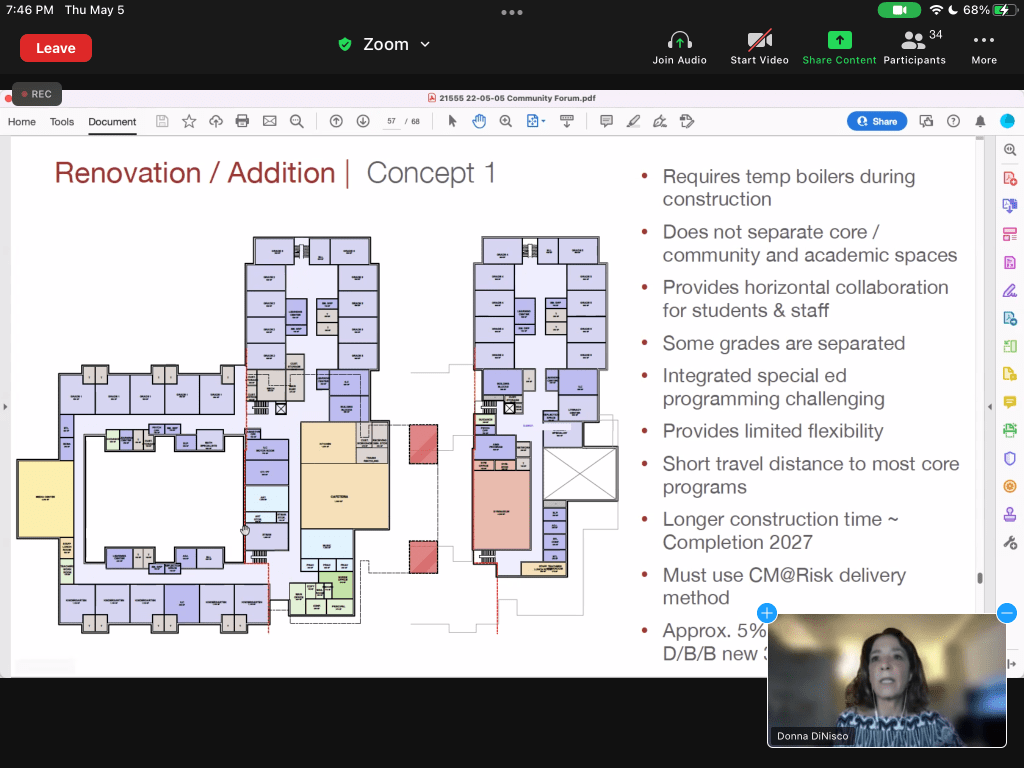The image size is (1024, 768).
Task: Select the hand pan tool in toolbar
Action: coord(479,121)
